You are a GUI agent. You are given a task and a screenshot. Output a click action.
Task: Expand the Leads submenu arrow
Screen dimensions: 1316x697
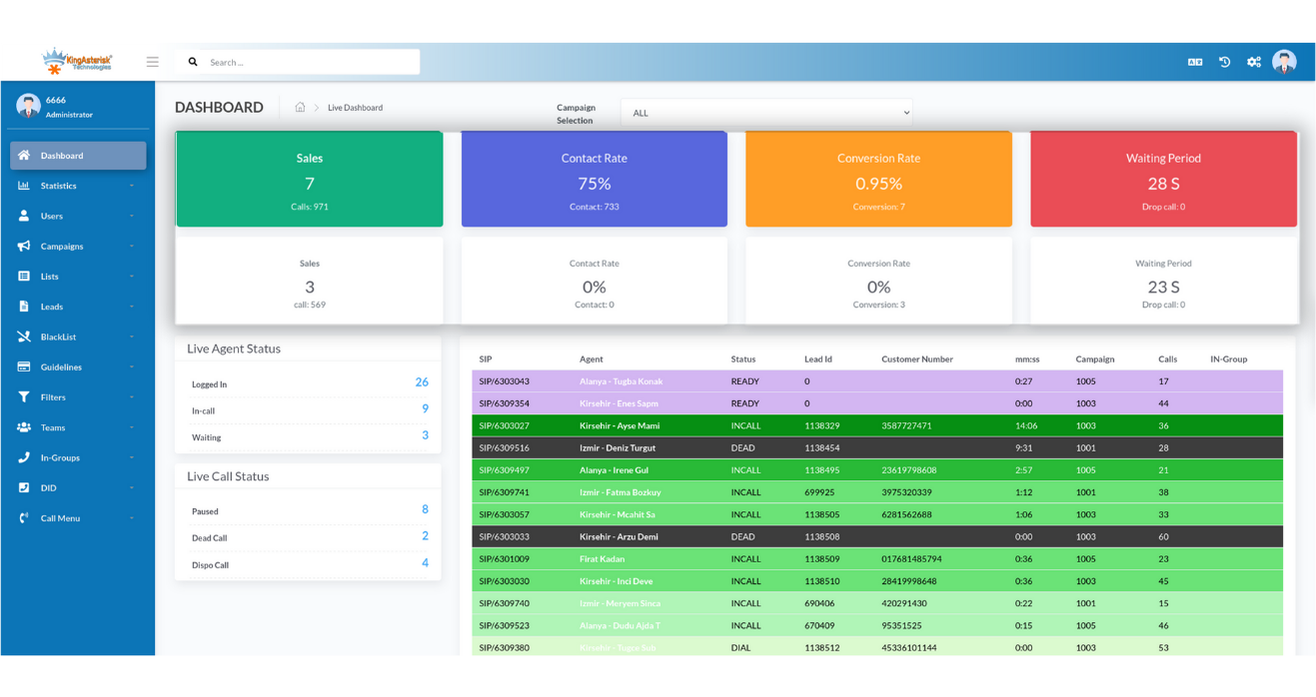point(132,307)
